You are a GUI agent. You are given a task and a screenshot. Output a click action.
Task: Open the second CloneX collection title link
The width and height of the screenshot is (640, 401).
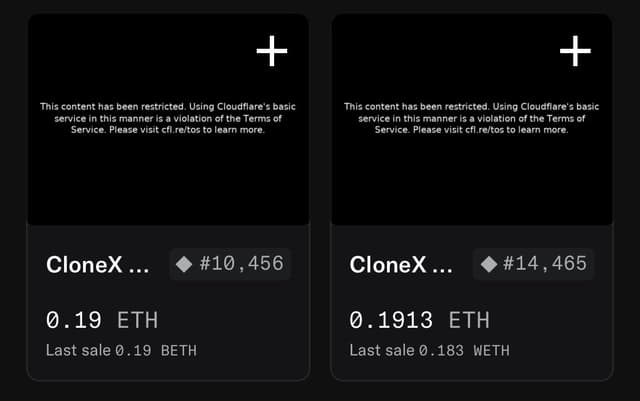click(x=401, y=265)
